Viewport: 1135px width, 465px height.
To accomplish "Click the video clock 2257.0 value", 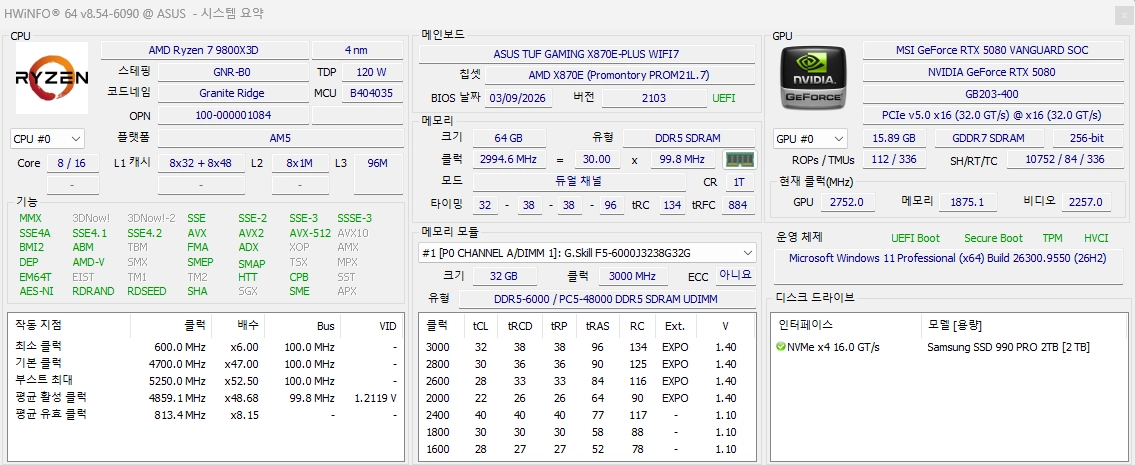I will pos(1086,202).
